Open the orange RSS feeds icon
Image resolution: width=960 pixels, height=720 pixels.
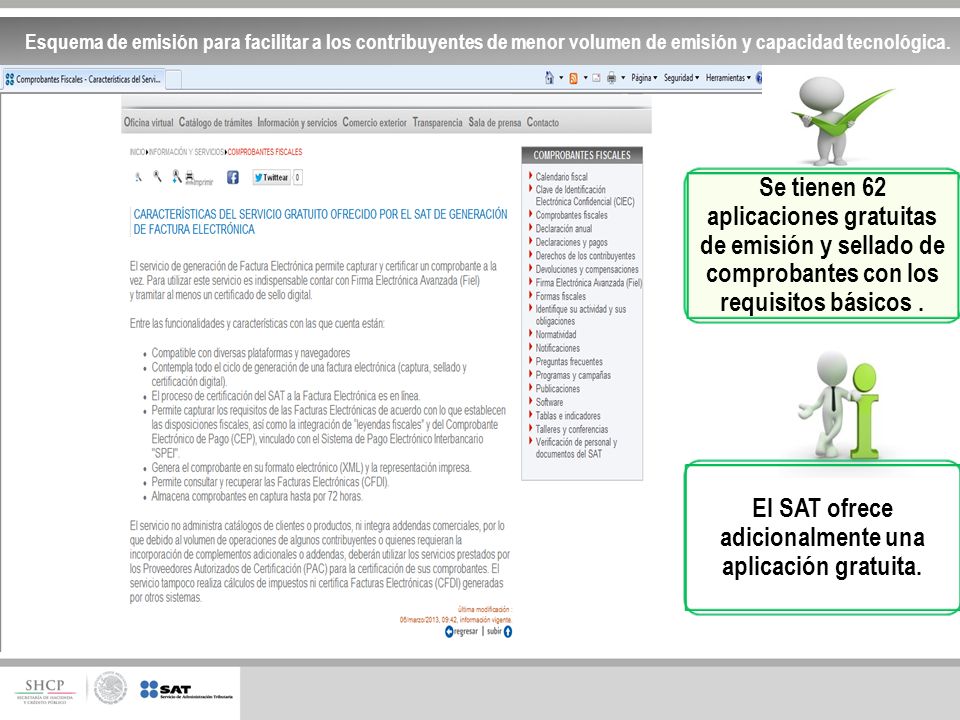pos(574,78)
